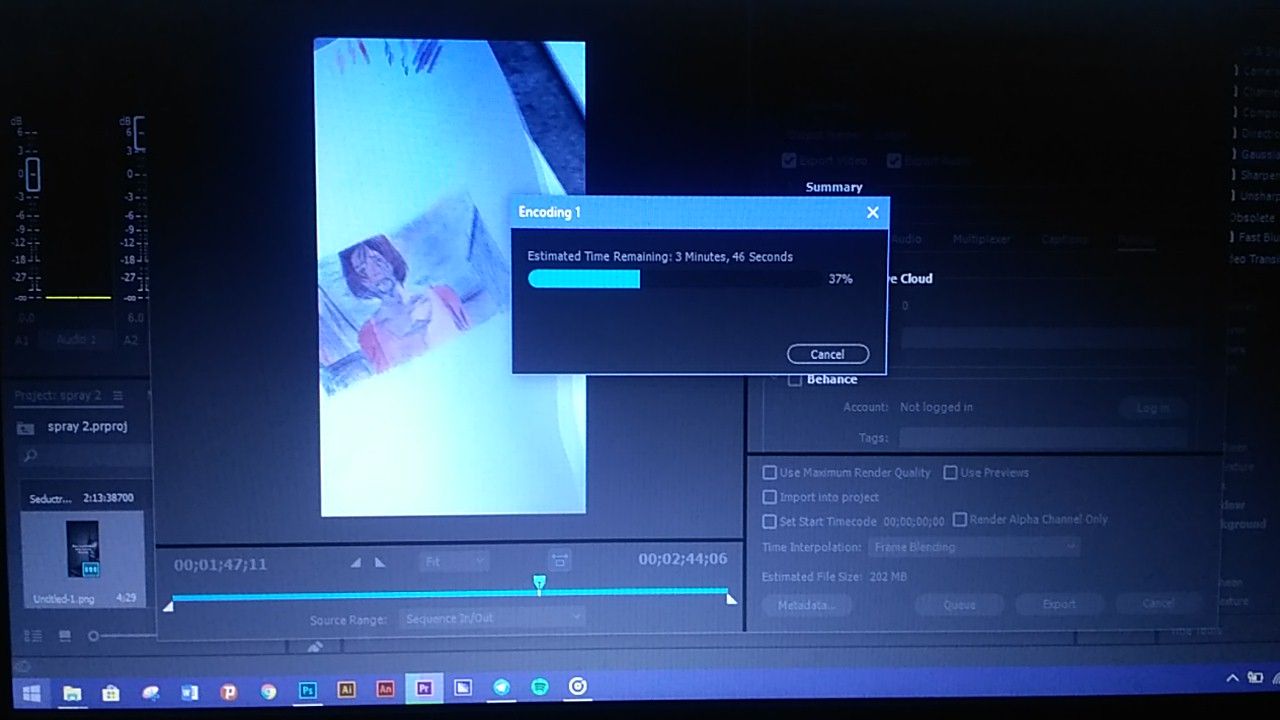Show hidden system tray icons
The image size is (1280, 720).
[1232, 678]
